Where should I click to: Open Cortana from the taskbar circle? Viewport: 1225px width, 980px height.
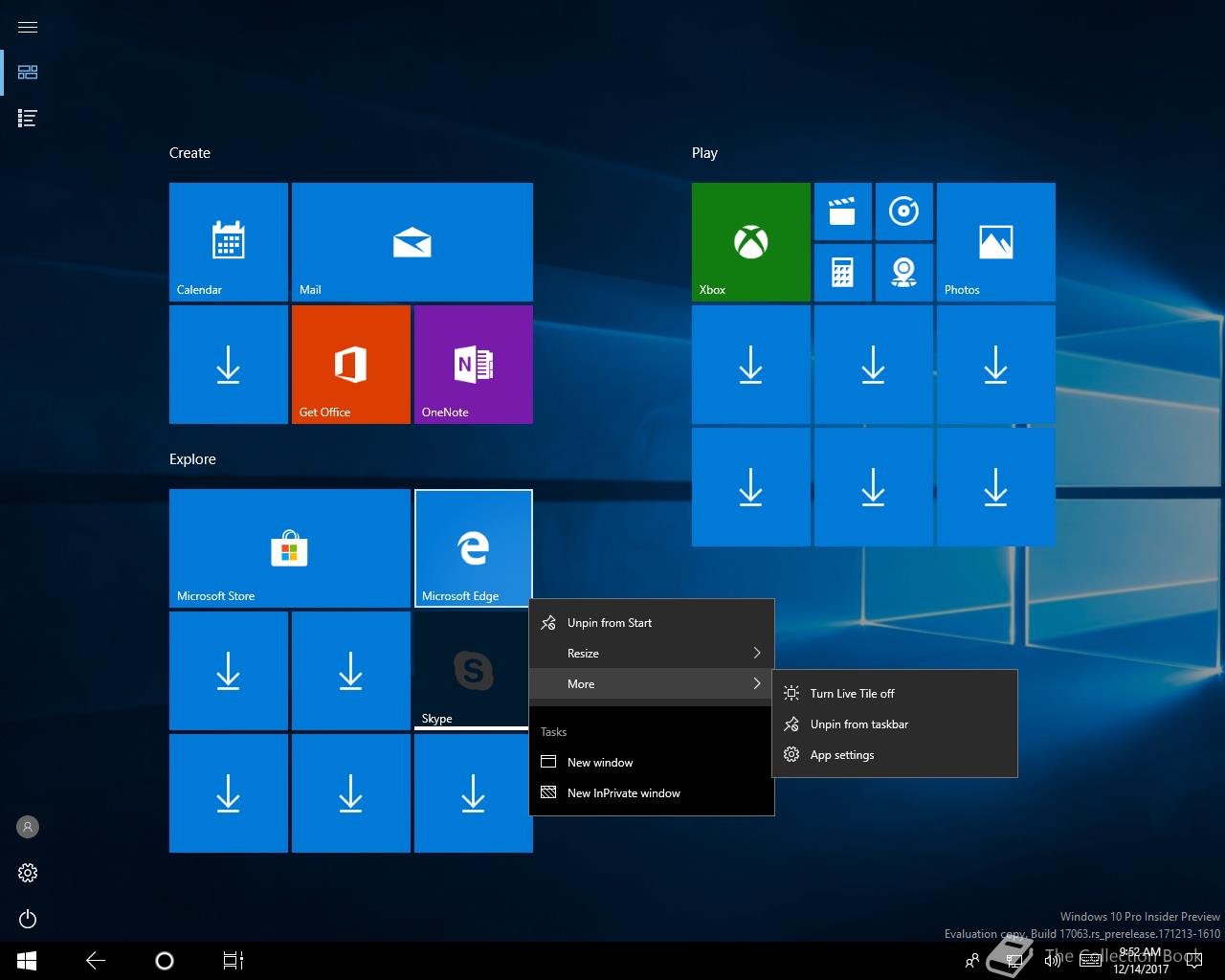pyautogui.click(x=165, y=961)
